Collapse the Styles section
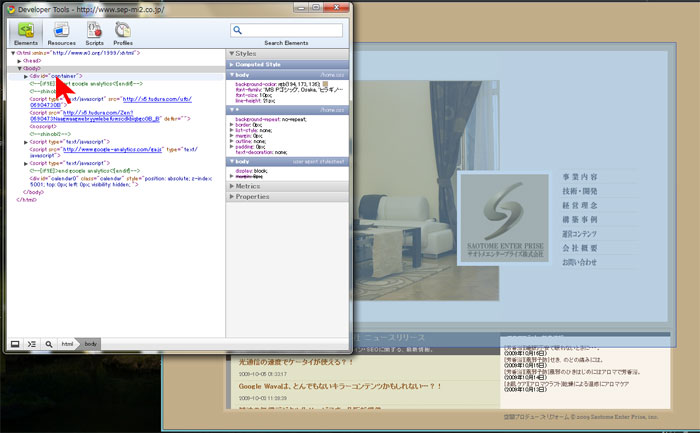 pos(232,54)
